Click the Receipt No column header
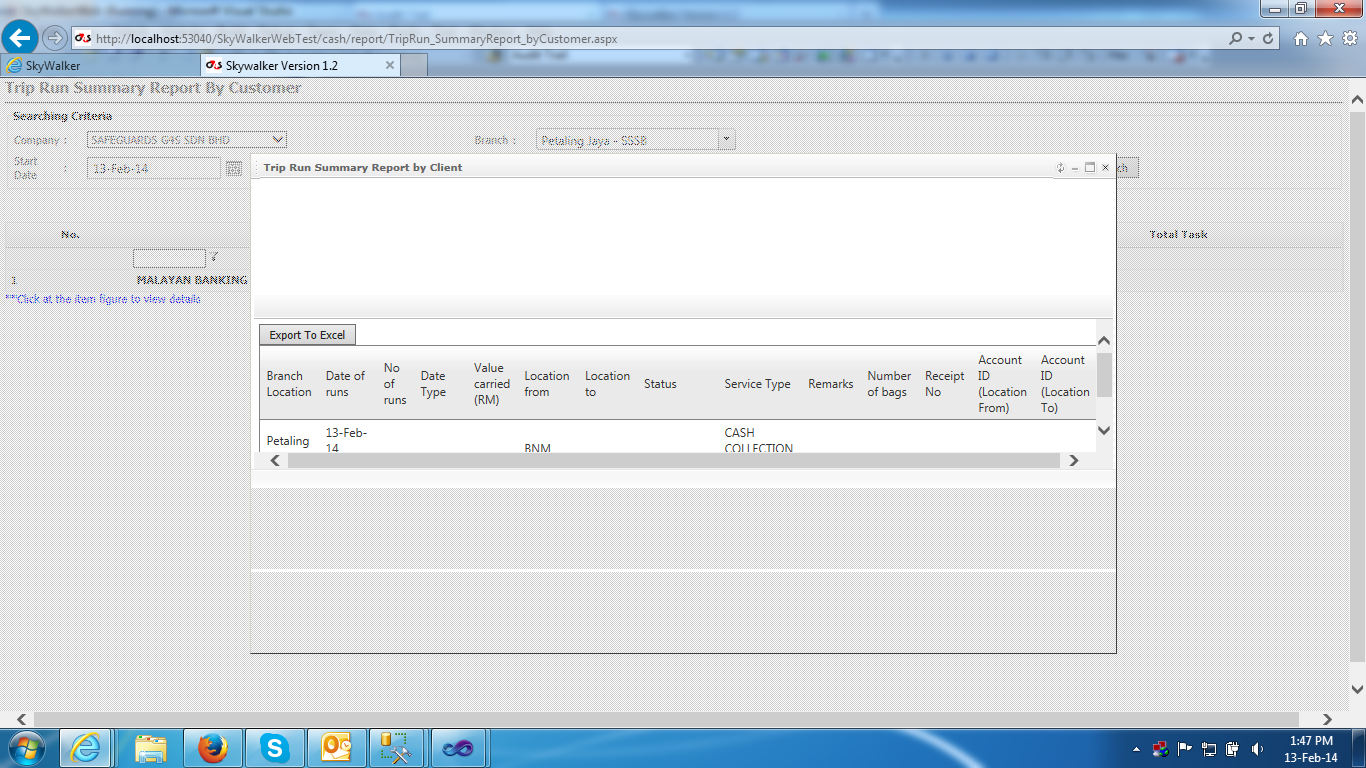 (x=944, y=384)
